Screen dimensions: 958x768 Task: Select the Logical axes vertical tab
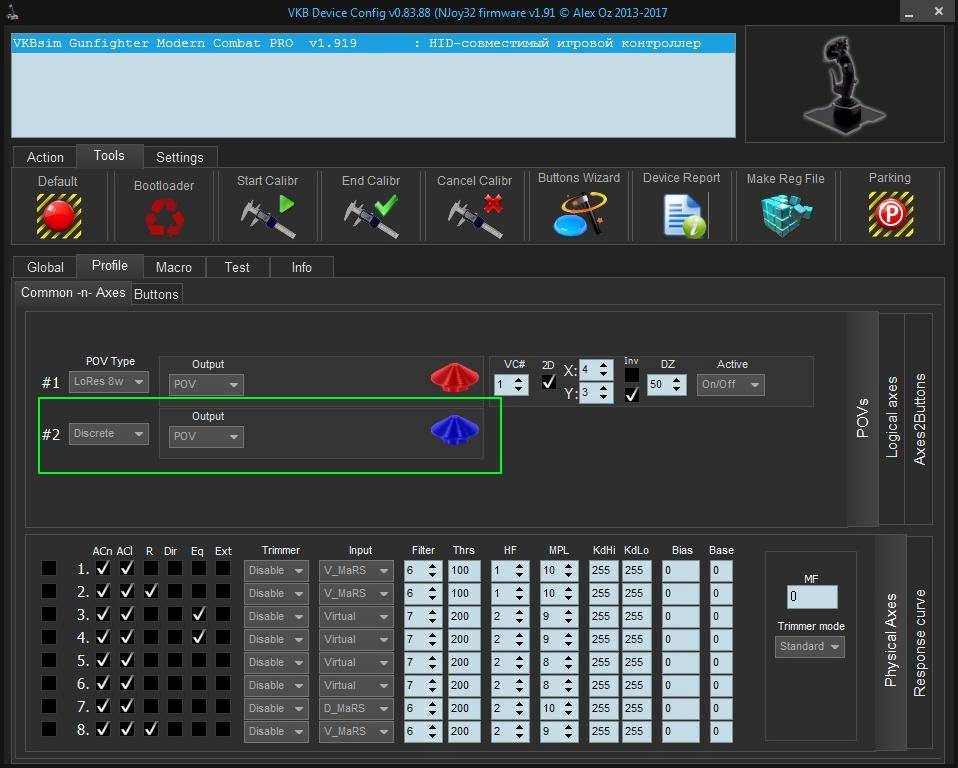[891, 417]
